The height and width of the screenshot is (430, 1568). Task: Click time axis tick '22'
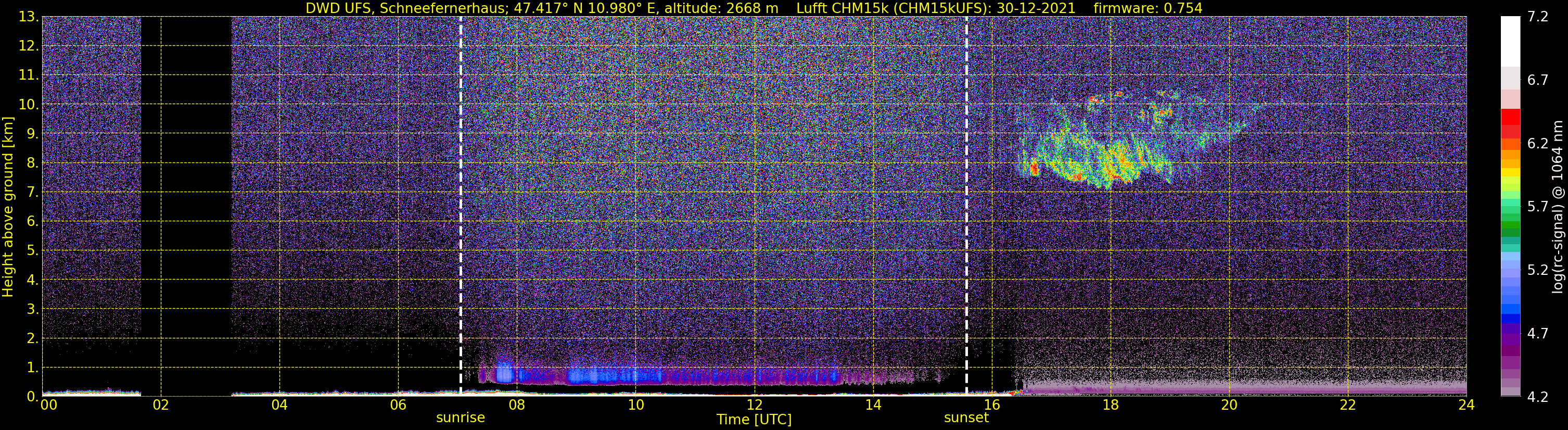coord(1348,405)
